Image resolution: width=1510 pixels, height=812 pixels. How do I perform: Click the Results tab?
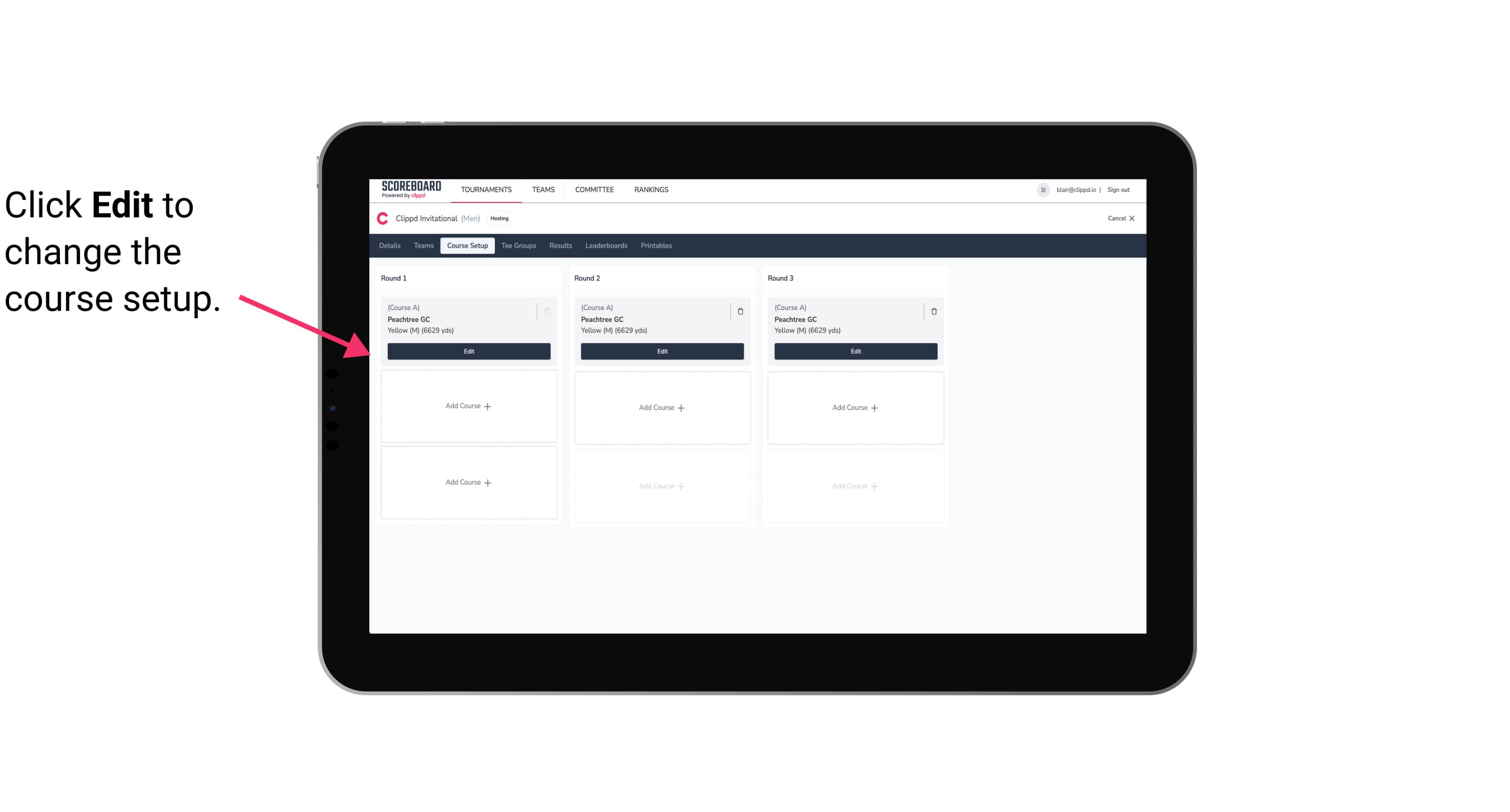(x=560, y=245)
